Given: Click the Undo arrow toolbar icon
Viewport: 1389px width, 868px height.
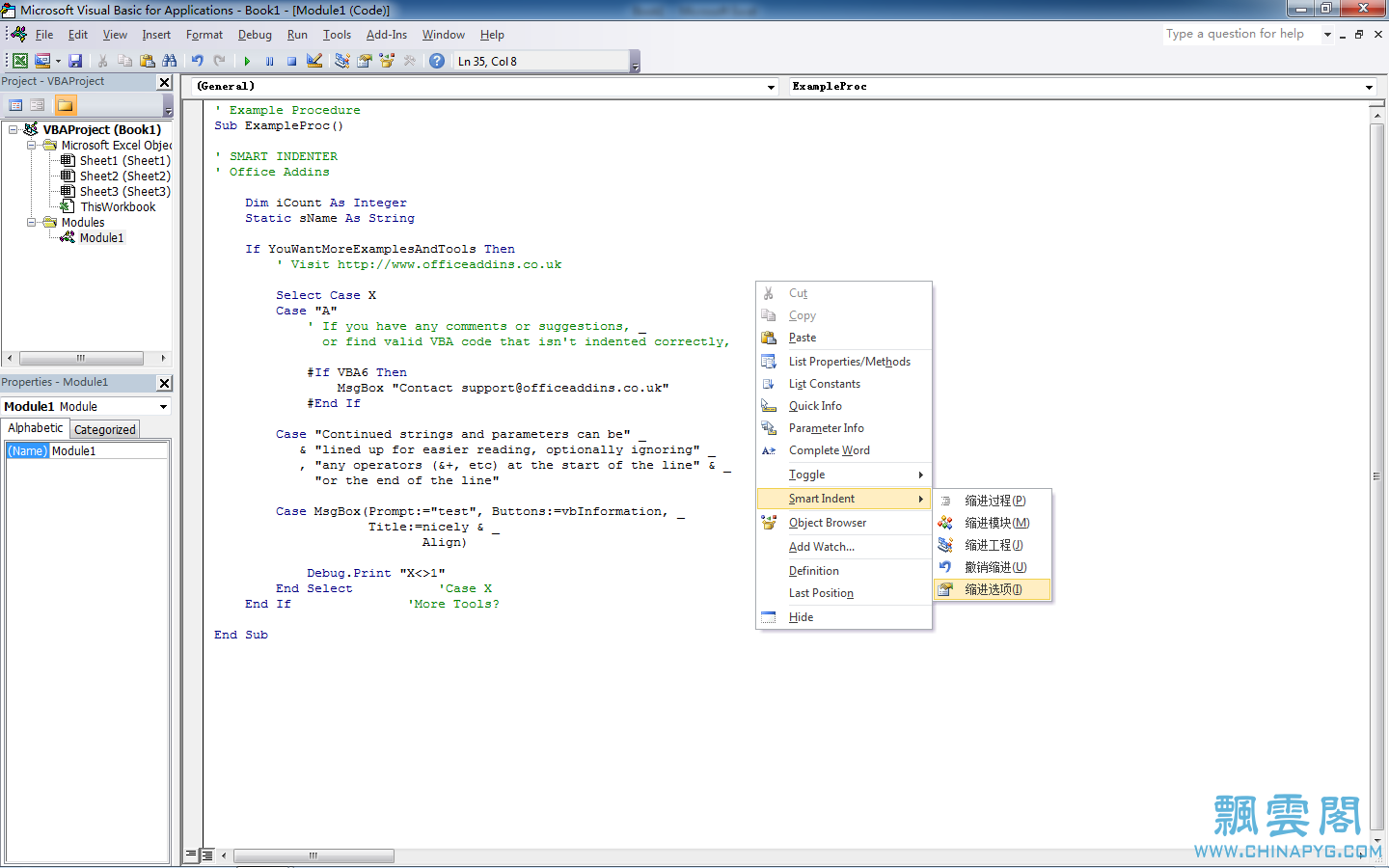Looking at the screenshot, I should 198,61.
